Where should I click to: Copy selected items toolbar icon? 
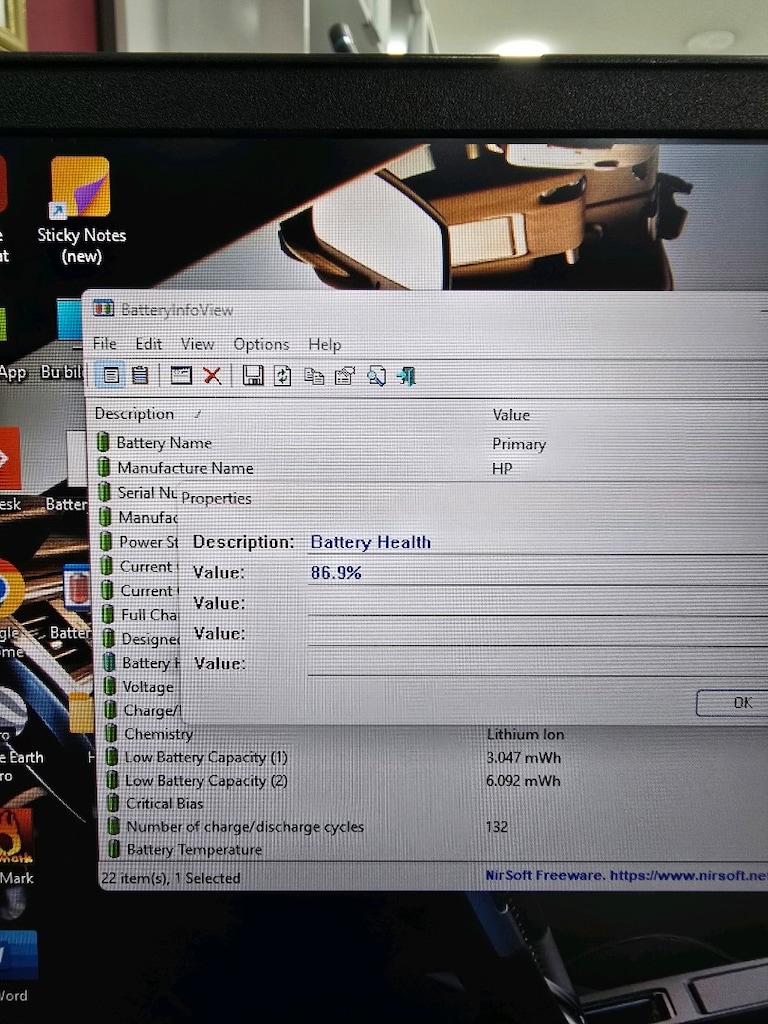(x=314, y=376)
